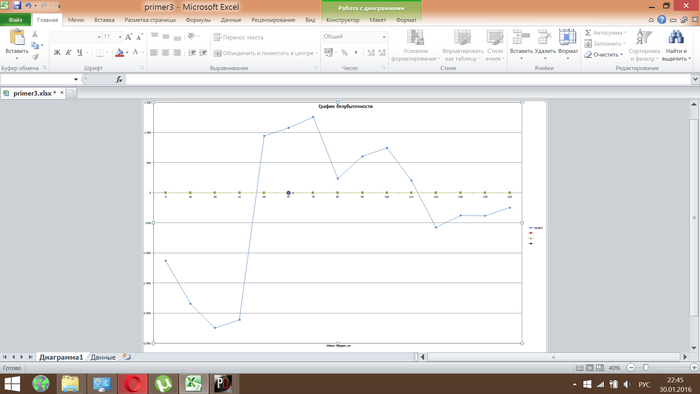700x394 pixels.
Task: Click the Delete cells (Удалить) icon
Action: pos(545,37)
